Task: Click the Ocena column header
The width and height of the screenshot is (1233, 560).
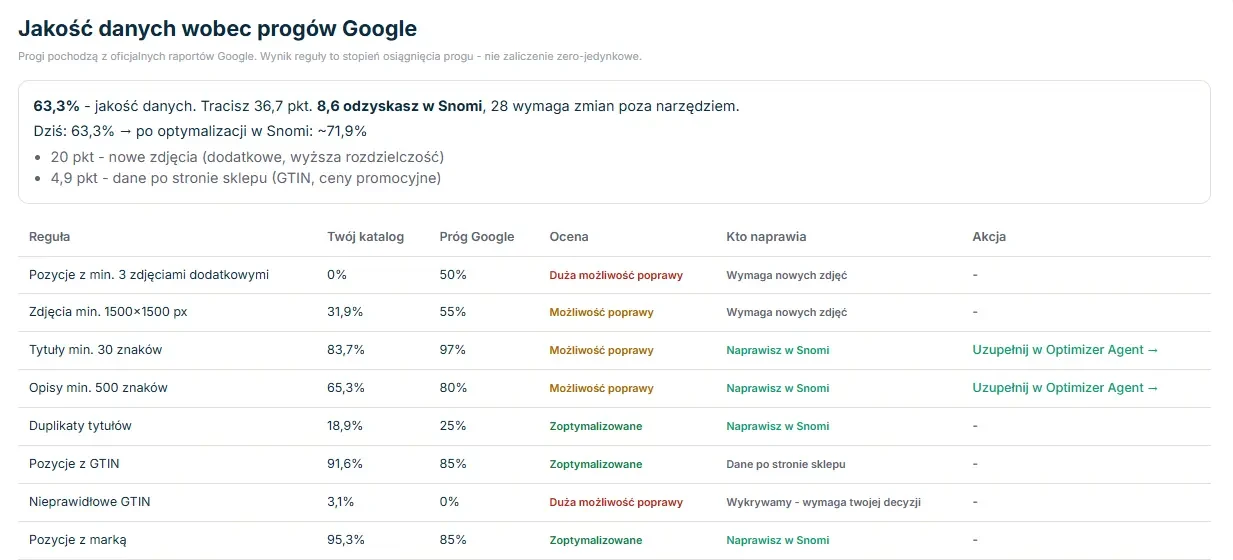Action: 569,237
